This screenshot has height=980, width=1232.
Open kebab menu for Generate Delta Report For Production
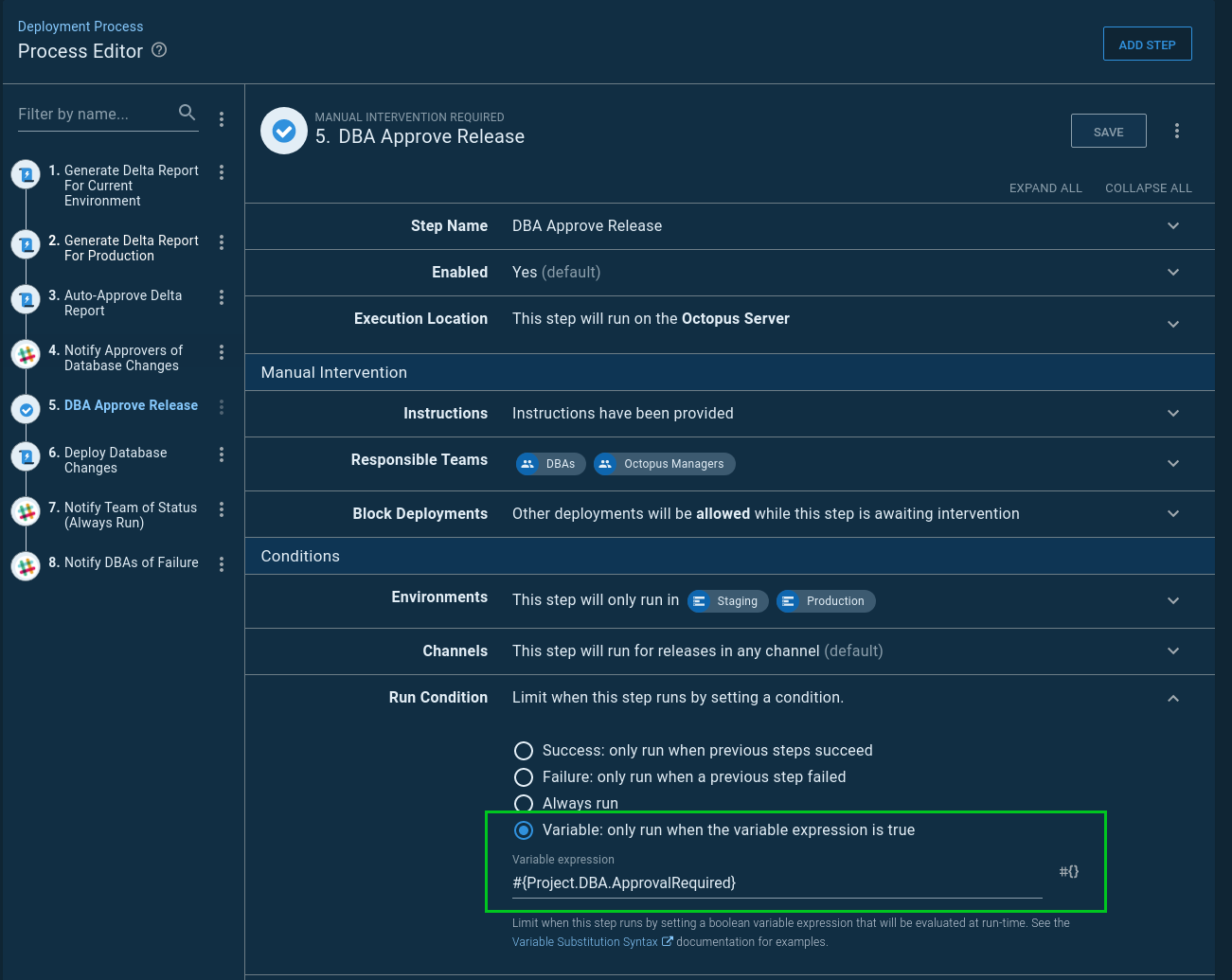tap(222, 242)
